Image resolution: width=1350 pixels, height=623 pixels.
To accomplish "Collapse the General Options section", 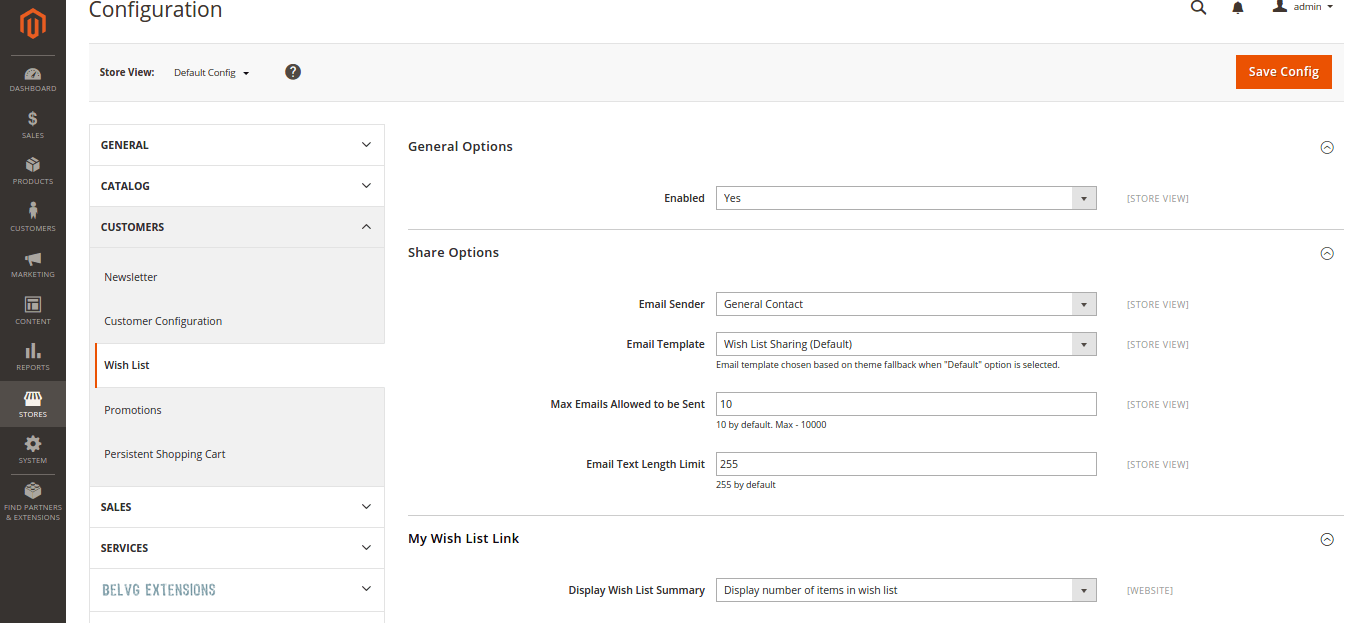I will (1327, 147).
